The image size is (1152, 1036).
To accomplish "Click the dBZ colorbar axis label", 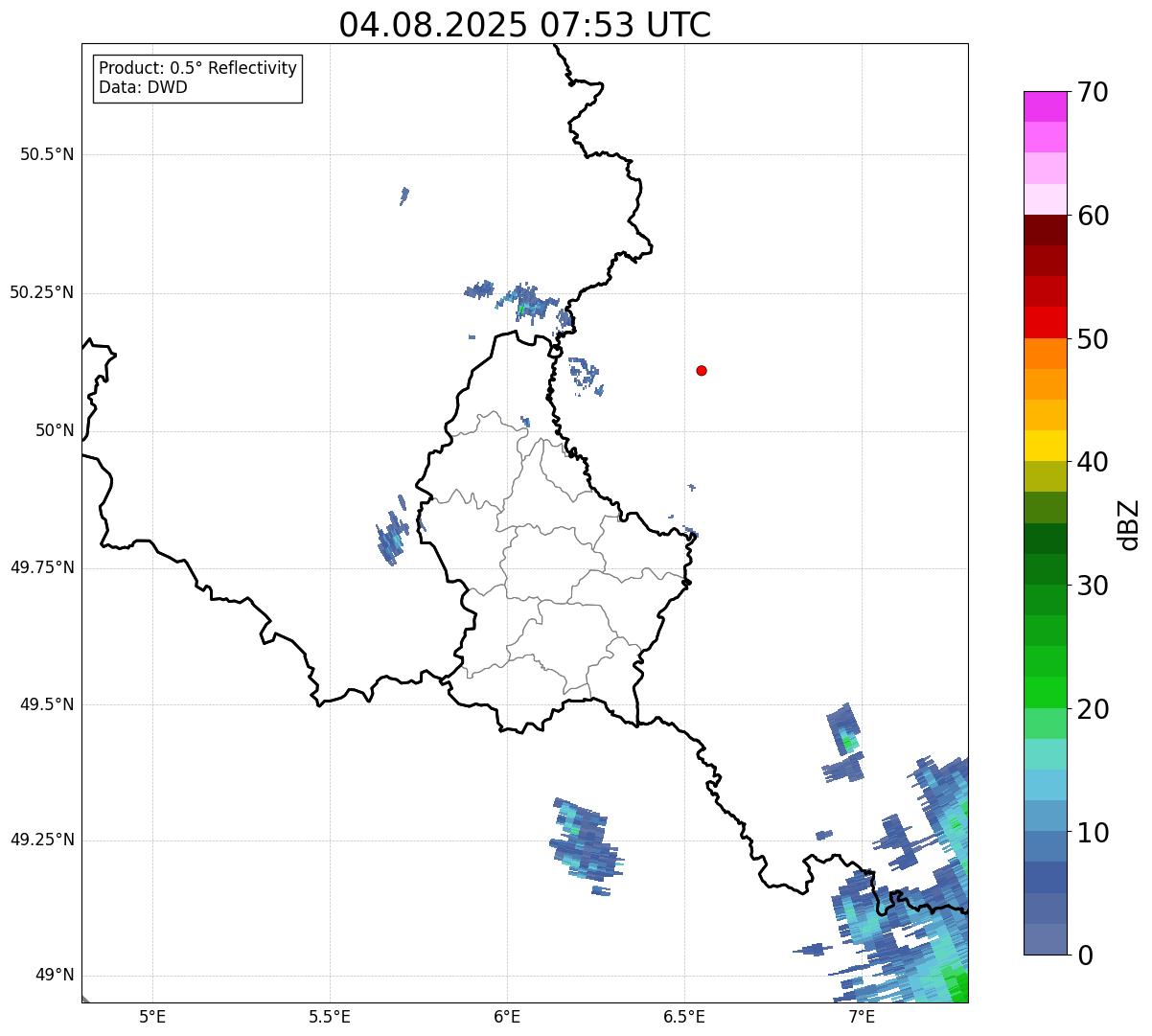I will pyautogui.click(x=1129, y=524).
